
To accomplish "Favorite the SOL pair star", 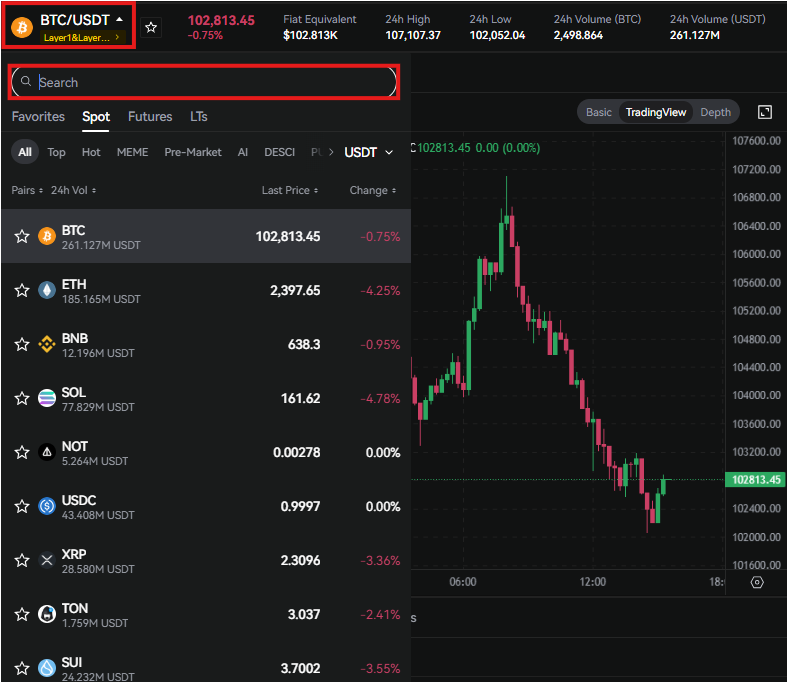I will 22,398.
